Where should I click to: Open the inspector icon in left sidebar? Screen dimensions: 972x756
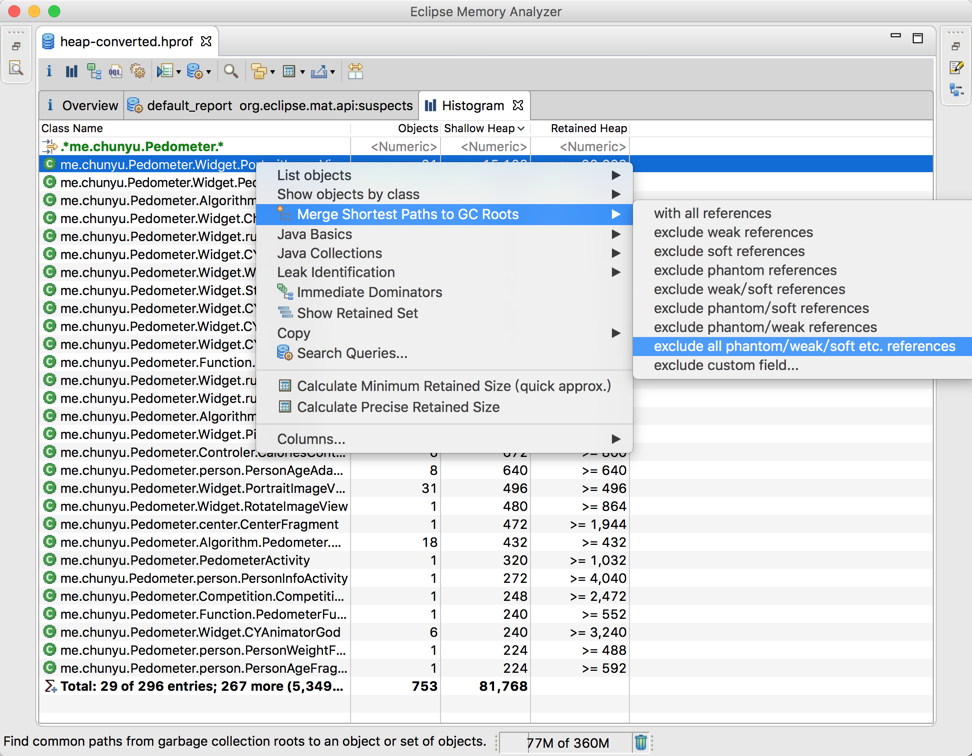click(x=15, y=68)
